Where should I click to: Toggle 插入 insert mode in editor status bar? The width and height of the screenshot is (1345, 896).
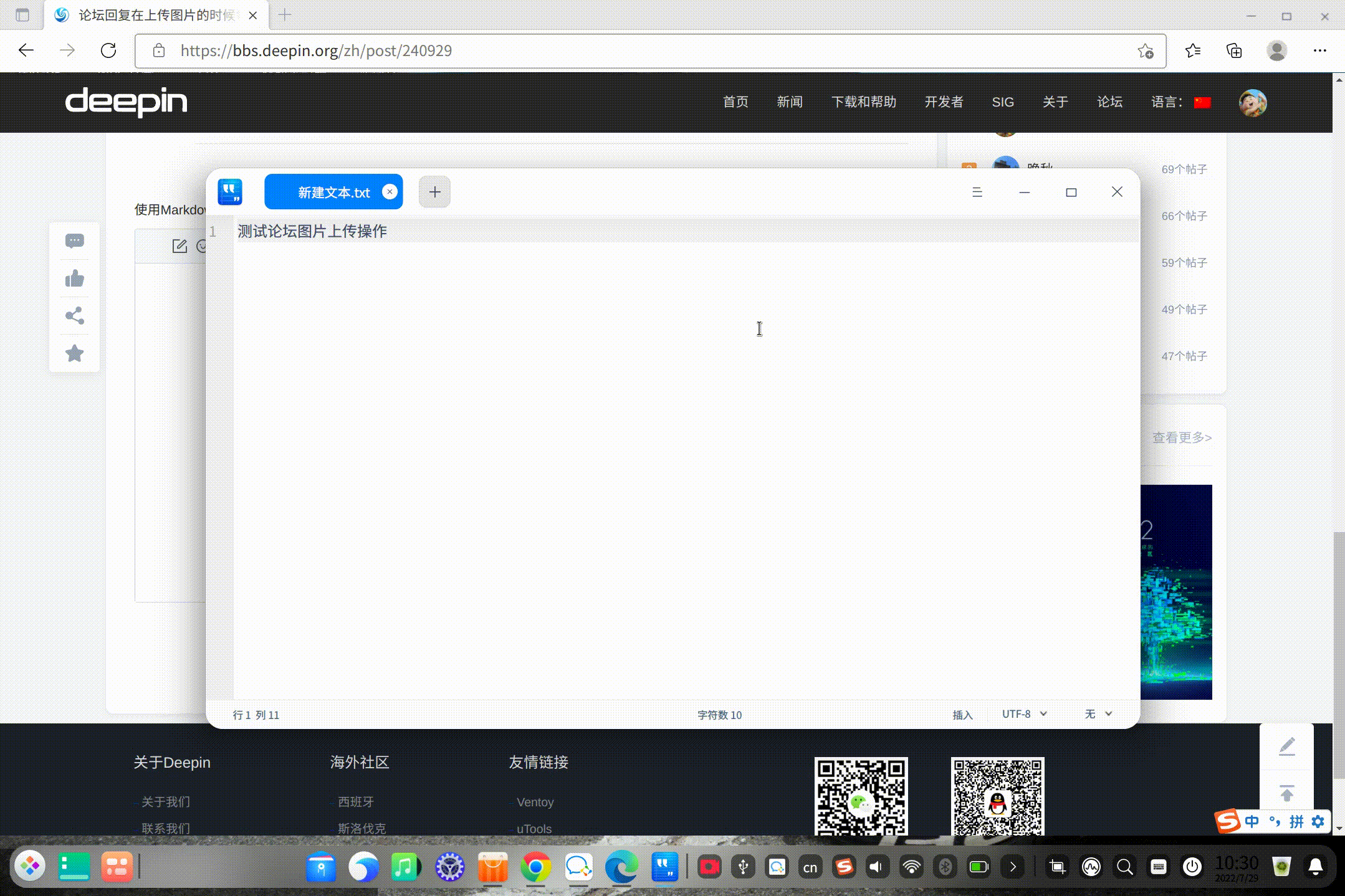click(962, 715)
